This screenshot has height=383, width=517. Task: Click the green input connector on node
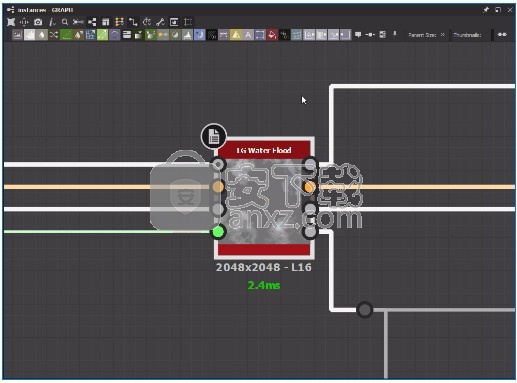218,232
